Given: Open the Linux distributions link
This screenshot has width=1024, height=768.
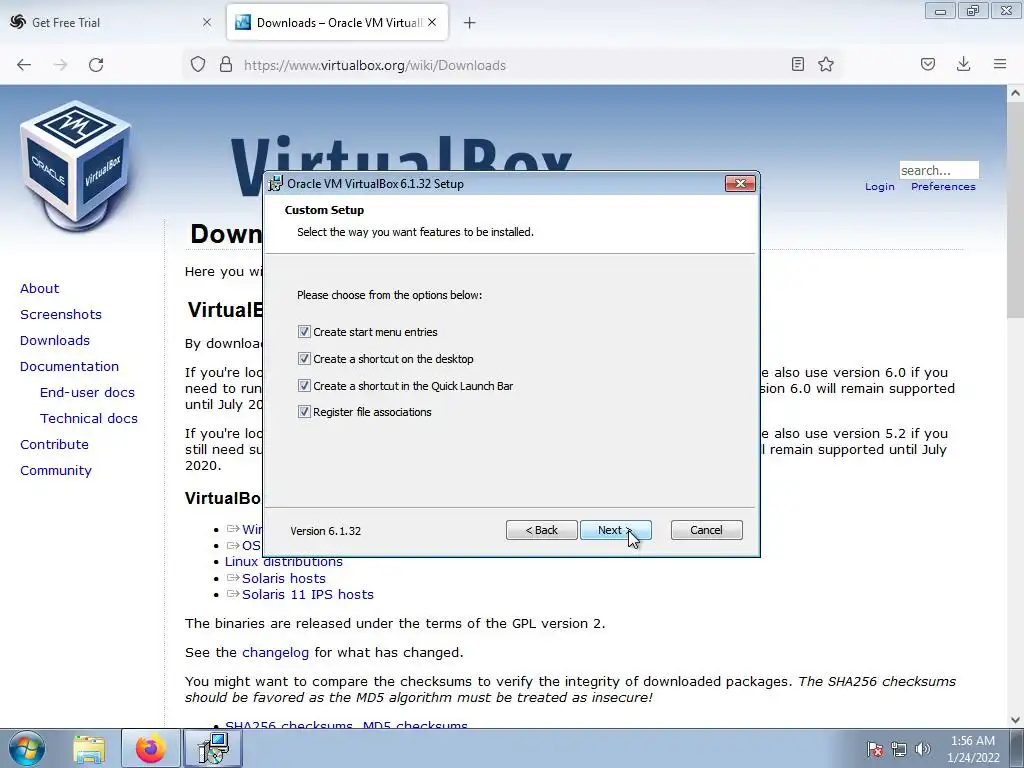Looking at the screenshot, I should 283,562.
